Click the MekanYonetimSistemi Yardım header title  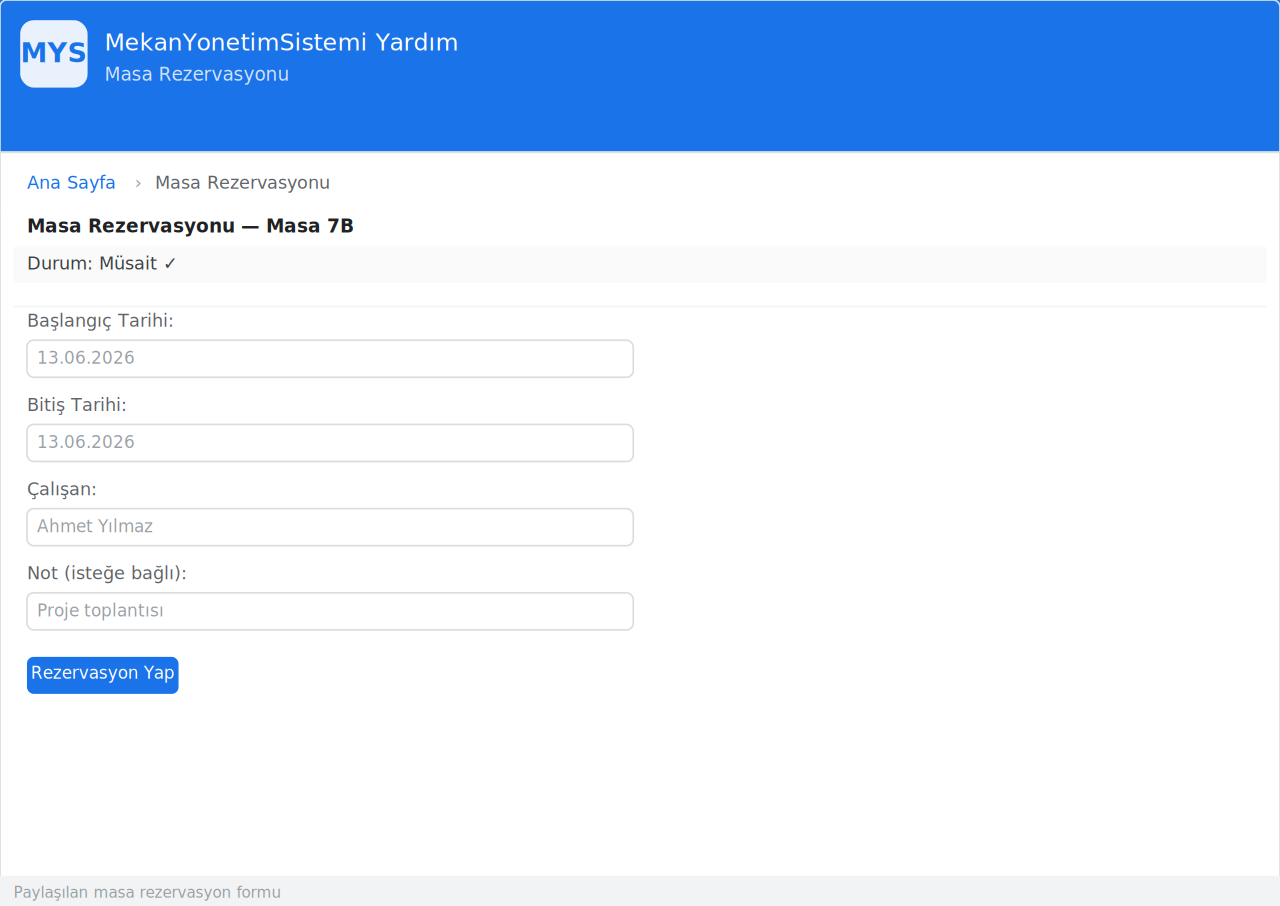coord(281,43)
